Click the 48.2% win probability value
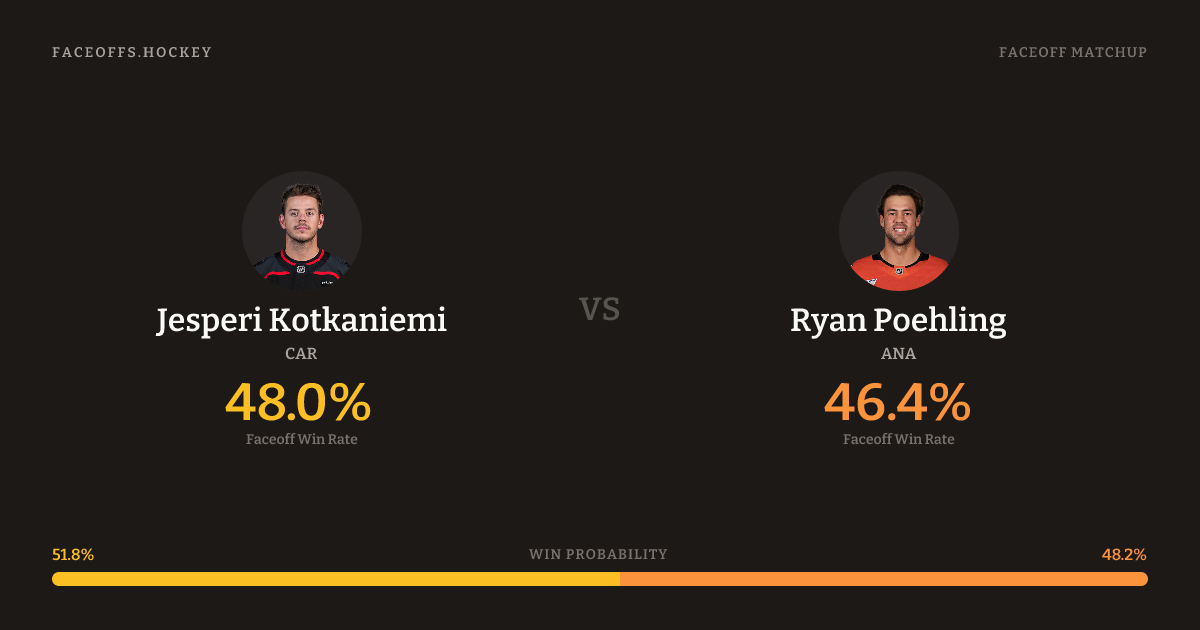Image resolution: width=1200 pixels, height=630 pixels. coord(1124,554)
